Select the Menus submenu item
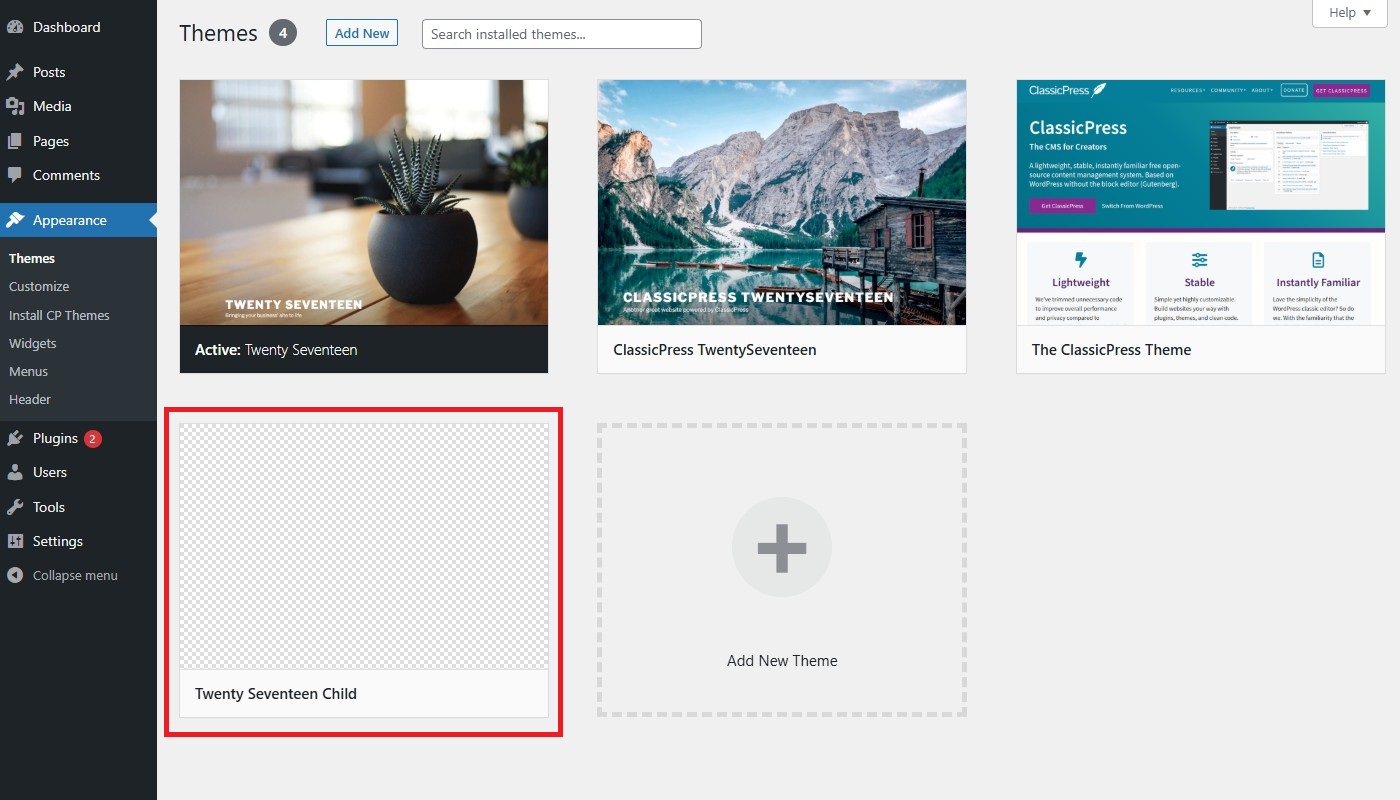 29,371
